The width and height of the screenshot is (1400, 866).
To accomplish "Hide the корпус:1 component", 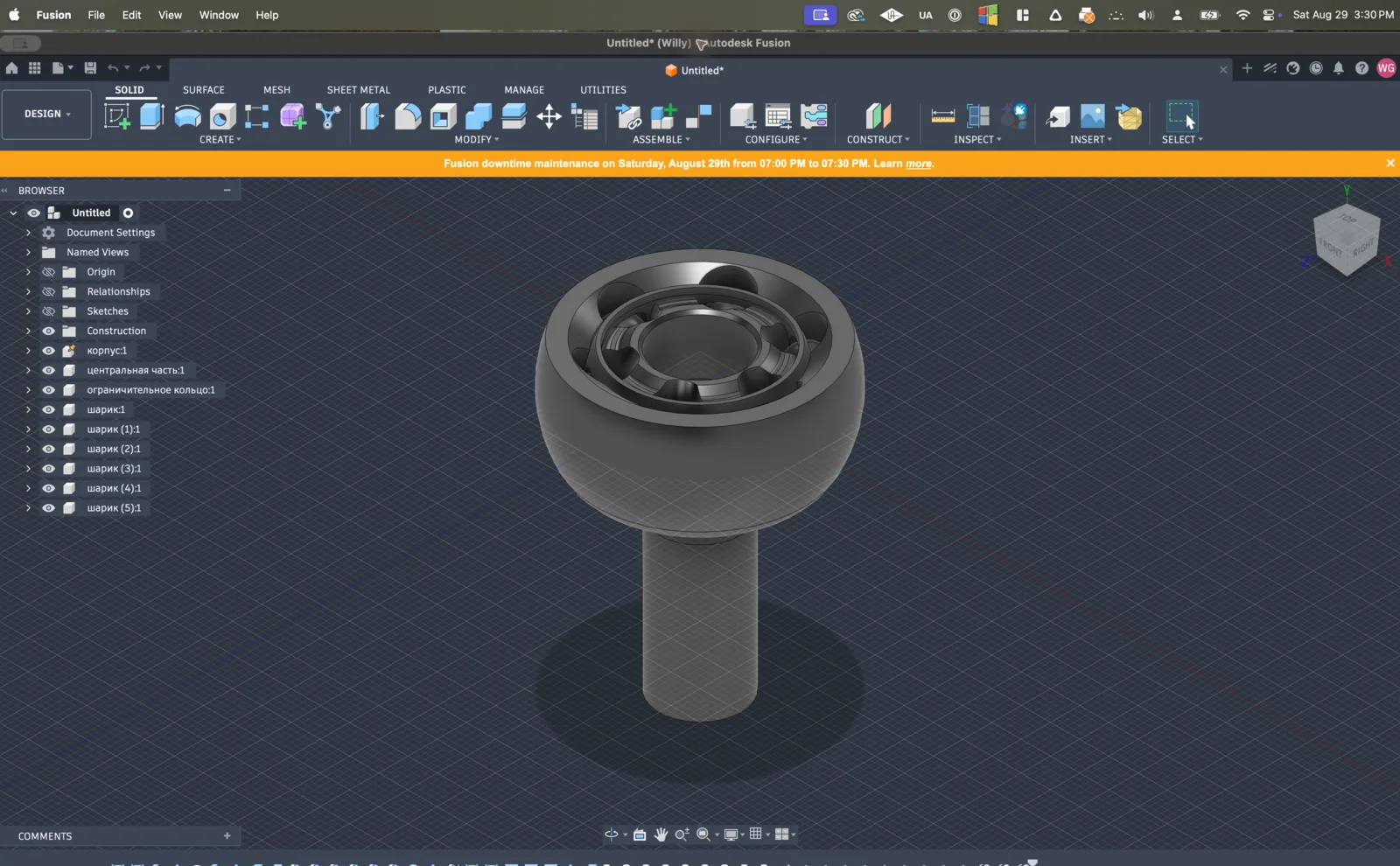I will tap(49, 351).
